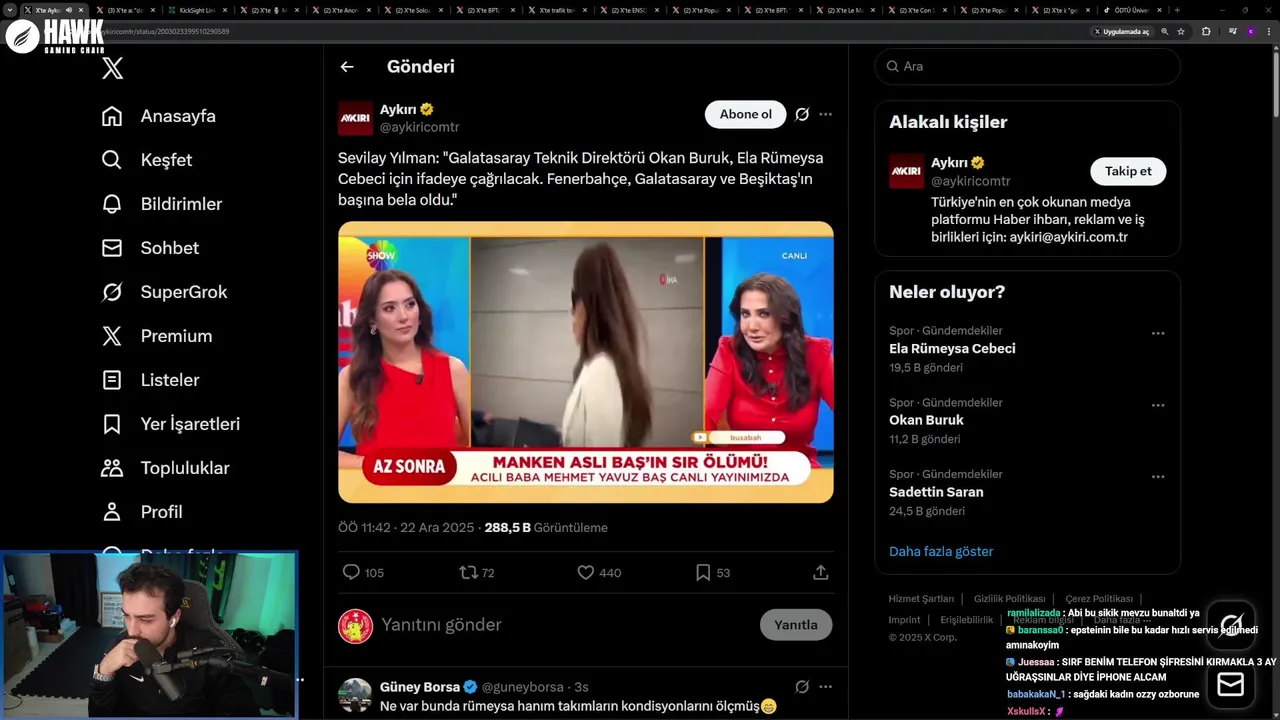Open the Anasayfa home page
The width and height of the screenshot is (1280, 720).
click(x=159, y=116)
